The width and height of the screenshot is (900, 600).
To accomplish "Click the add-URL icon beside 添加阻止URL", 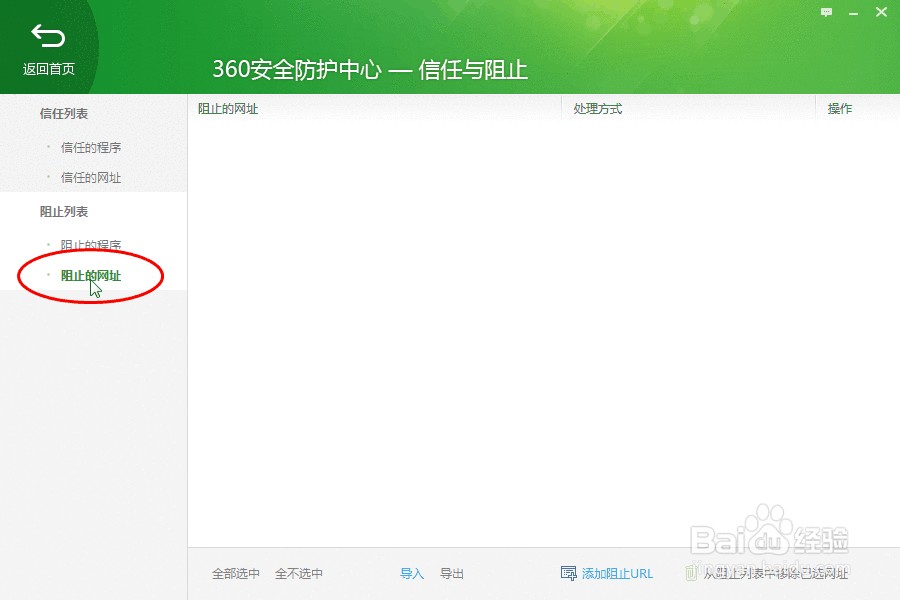I will click(x=568, y=573).
